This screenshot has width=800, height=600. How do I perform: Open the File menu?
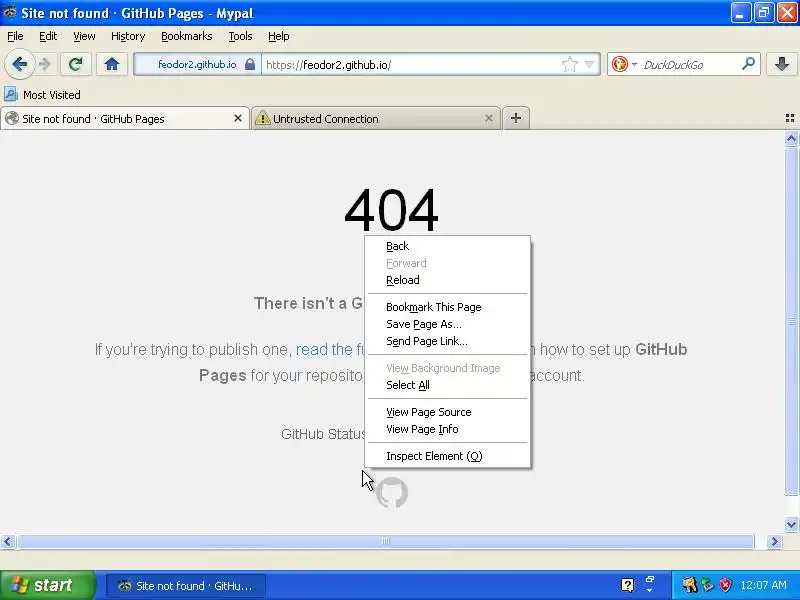point(15,36)
